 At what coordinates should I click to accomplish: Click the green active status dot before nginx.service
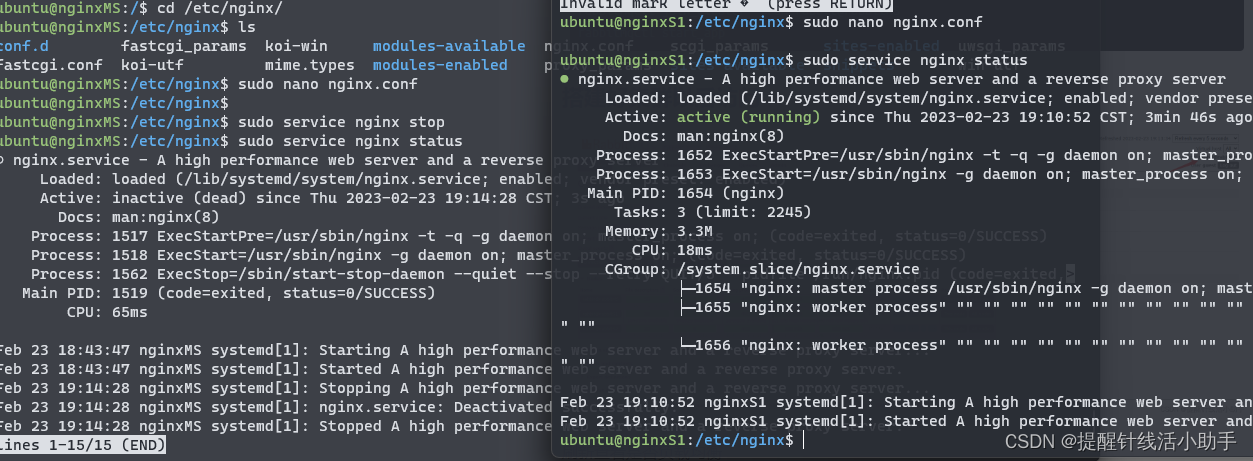(x=566, y=79)
